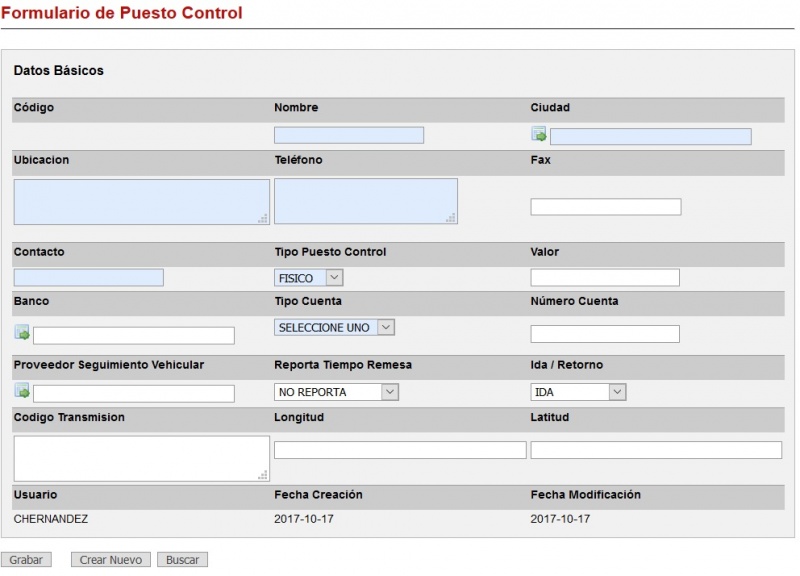
Task: Click the Contacto input field
Action: tap(89, 278)
